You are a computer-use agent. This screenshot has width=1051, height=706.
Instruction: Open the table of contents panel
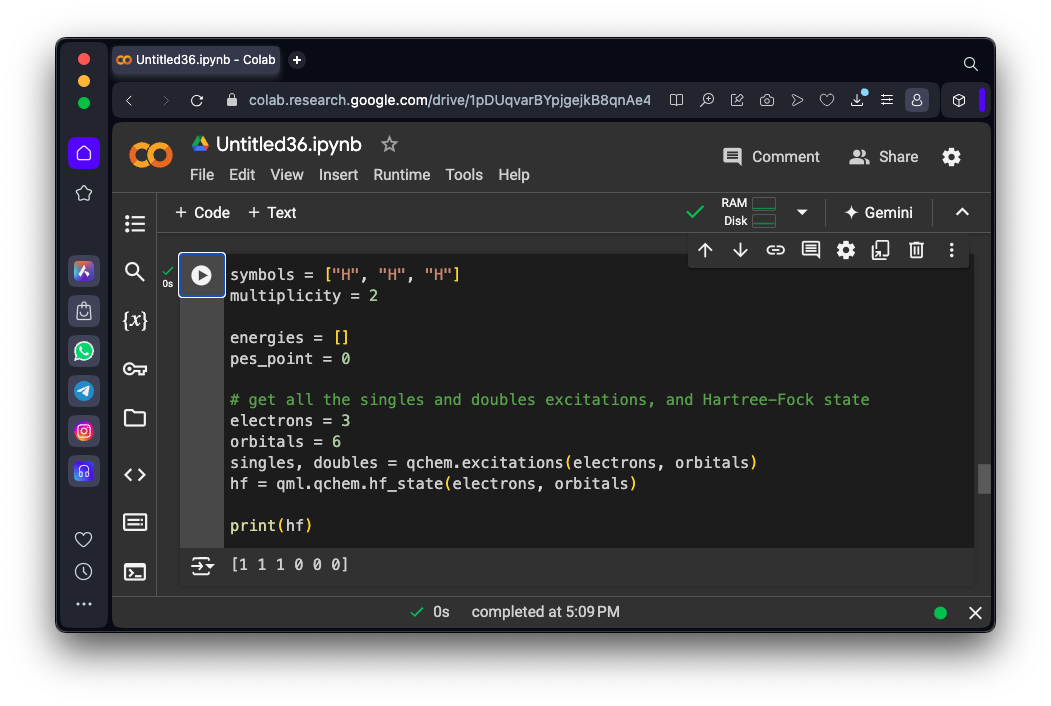pos(135,223)
